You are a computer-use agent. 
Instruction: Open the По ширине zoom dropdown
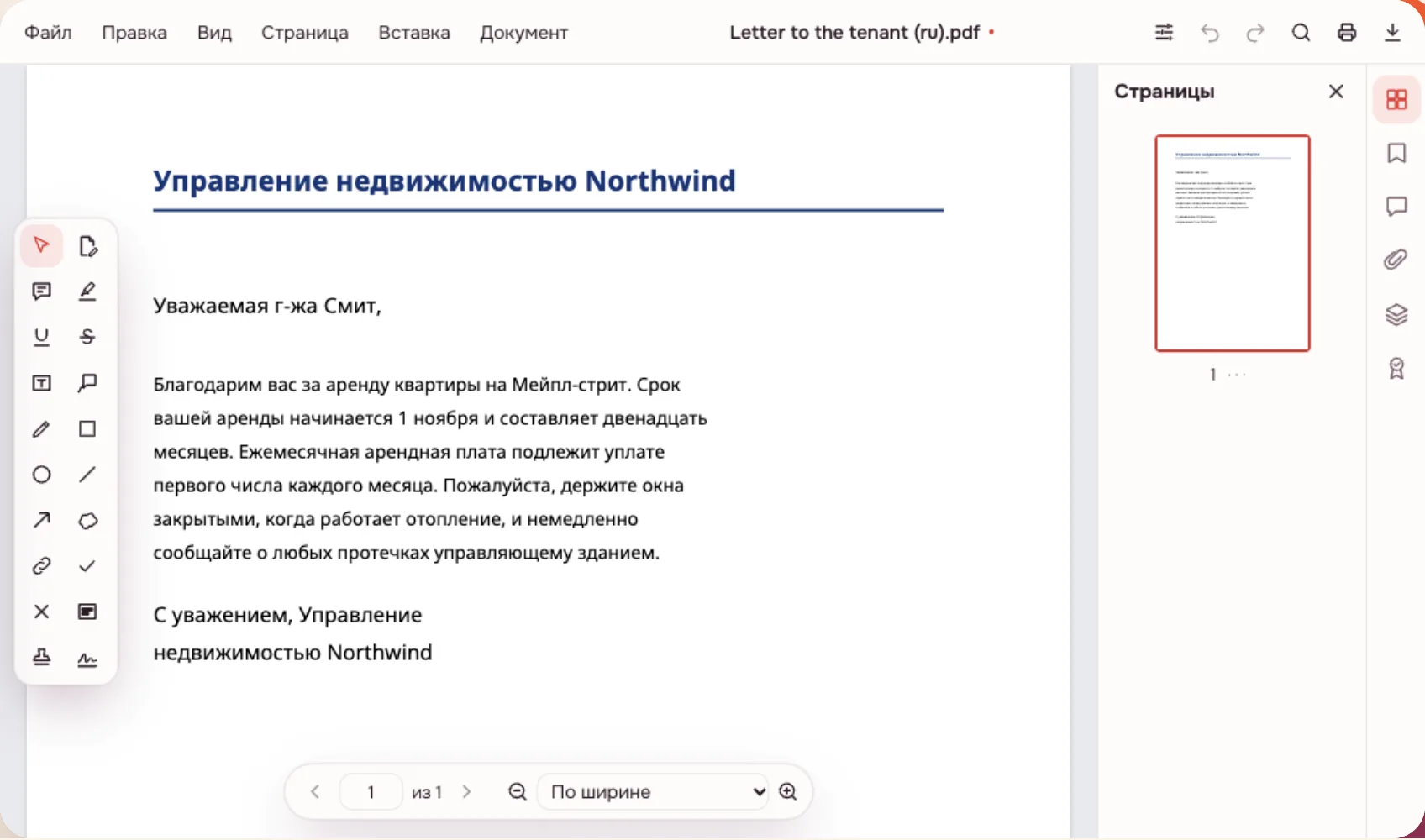653,791
